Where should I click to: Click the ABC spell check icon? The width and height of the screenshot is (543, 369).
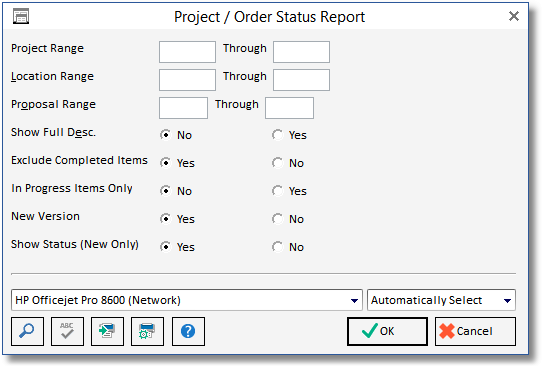tap(67, 331)
